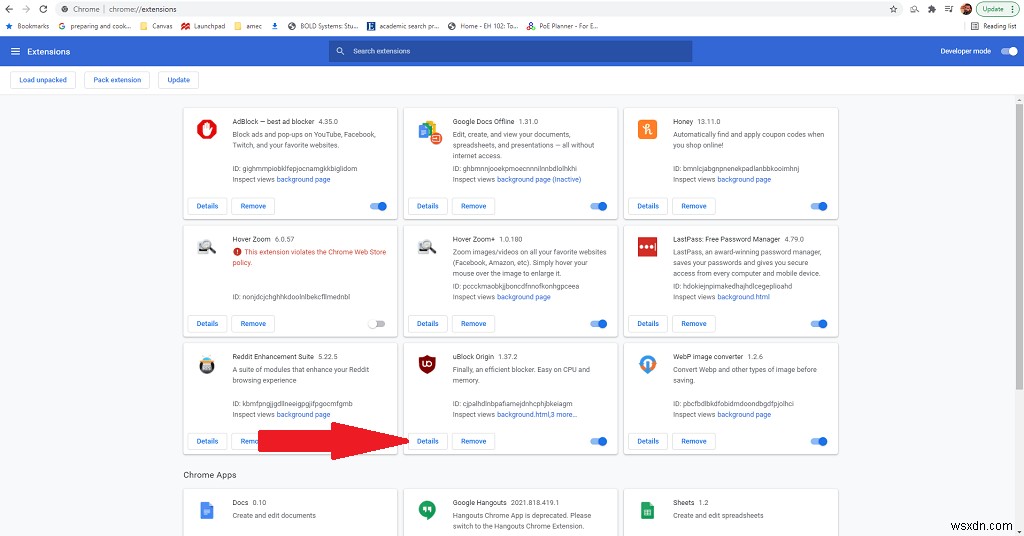Toggle Developer mode off
Image resolution: width=1024 pixels, height=536 pixels.
(1009, 51)
